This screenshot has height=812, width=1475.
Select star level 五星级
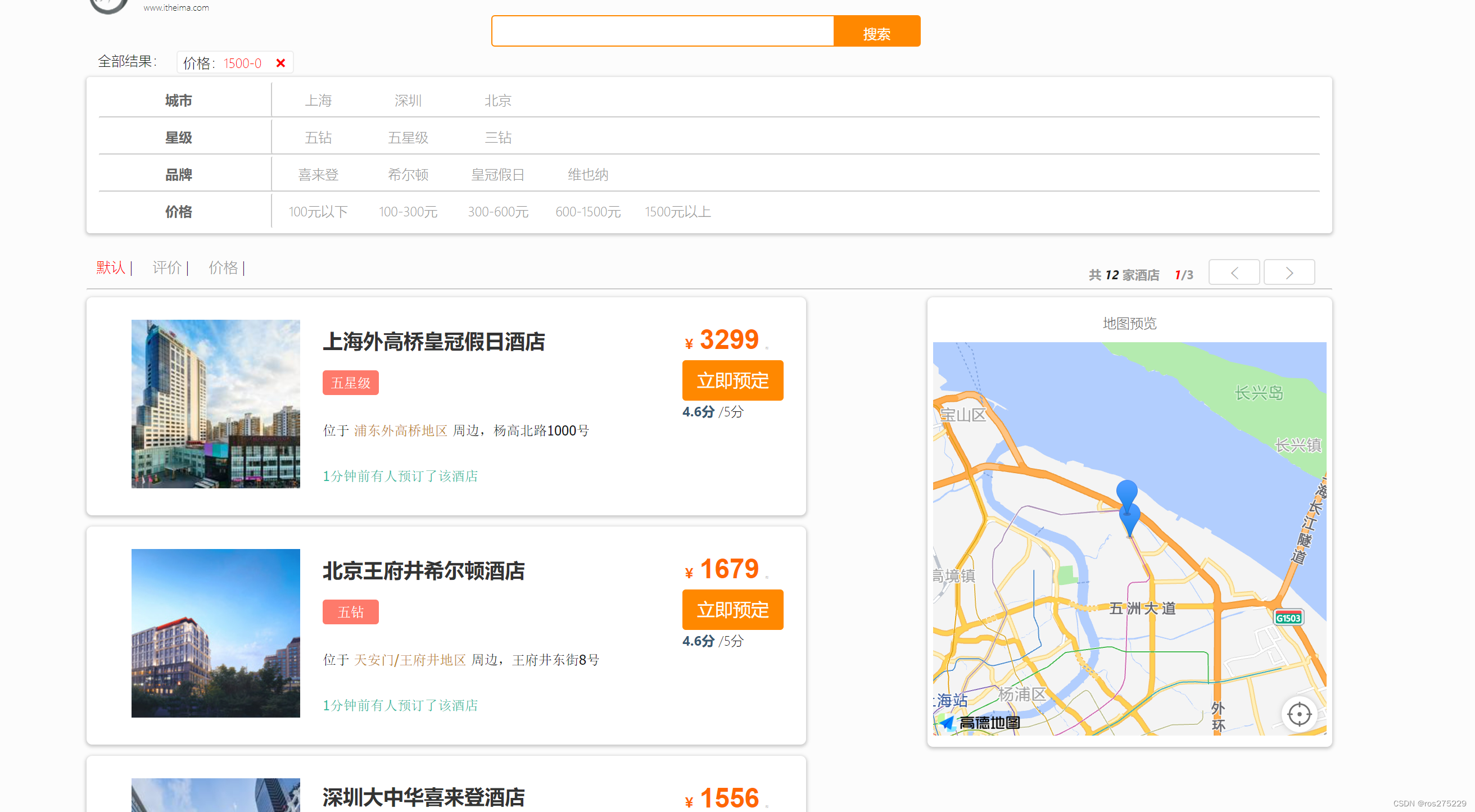(408, 138)
